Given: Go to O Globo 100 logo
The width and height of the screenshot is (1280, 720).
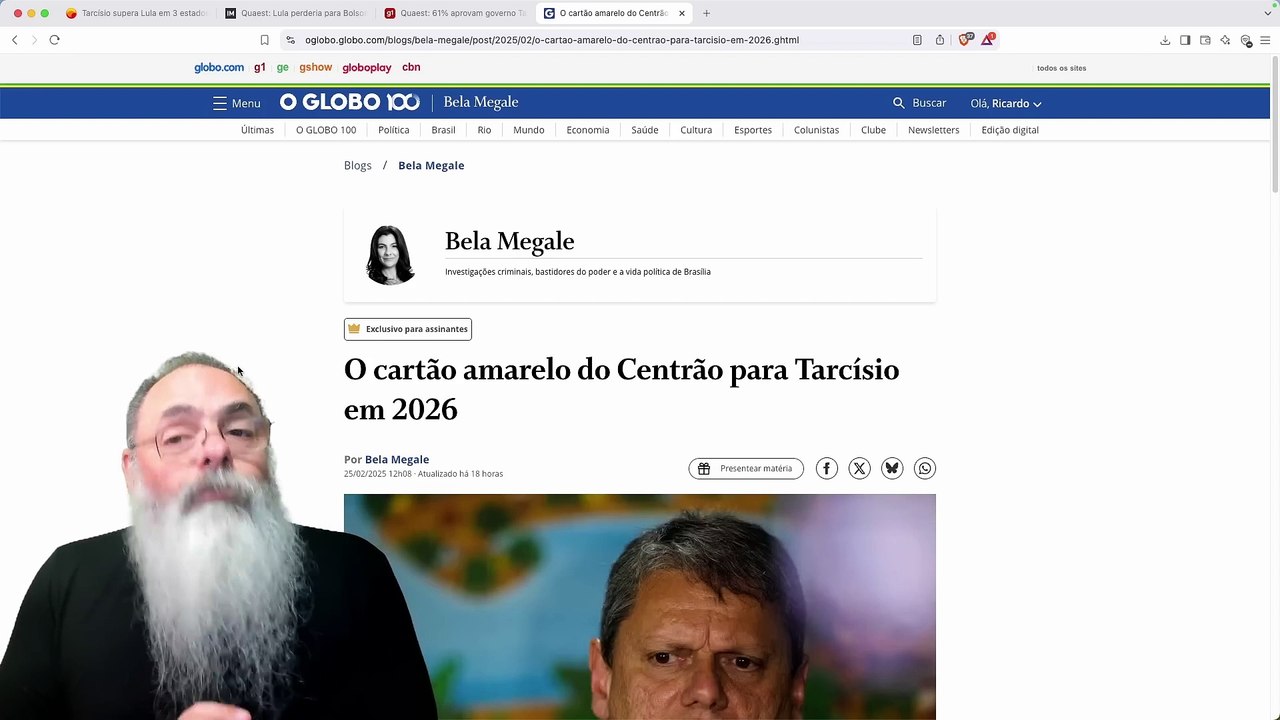Looking at the screenshot, I should tap(350, 102).
